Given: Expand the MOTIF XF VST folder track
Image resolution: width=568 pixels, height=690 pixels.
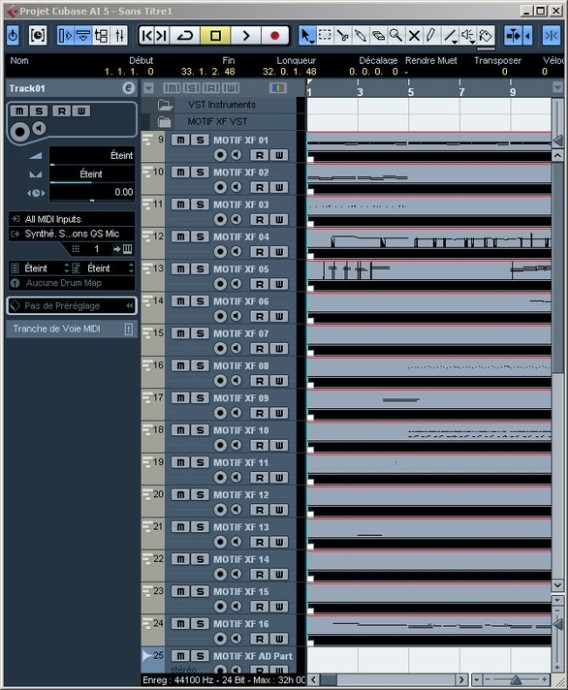Looking at the screenshot, I should 165,121.
